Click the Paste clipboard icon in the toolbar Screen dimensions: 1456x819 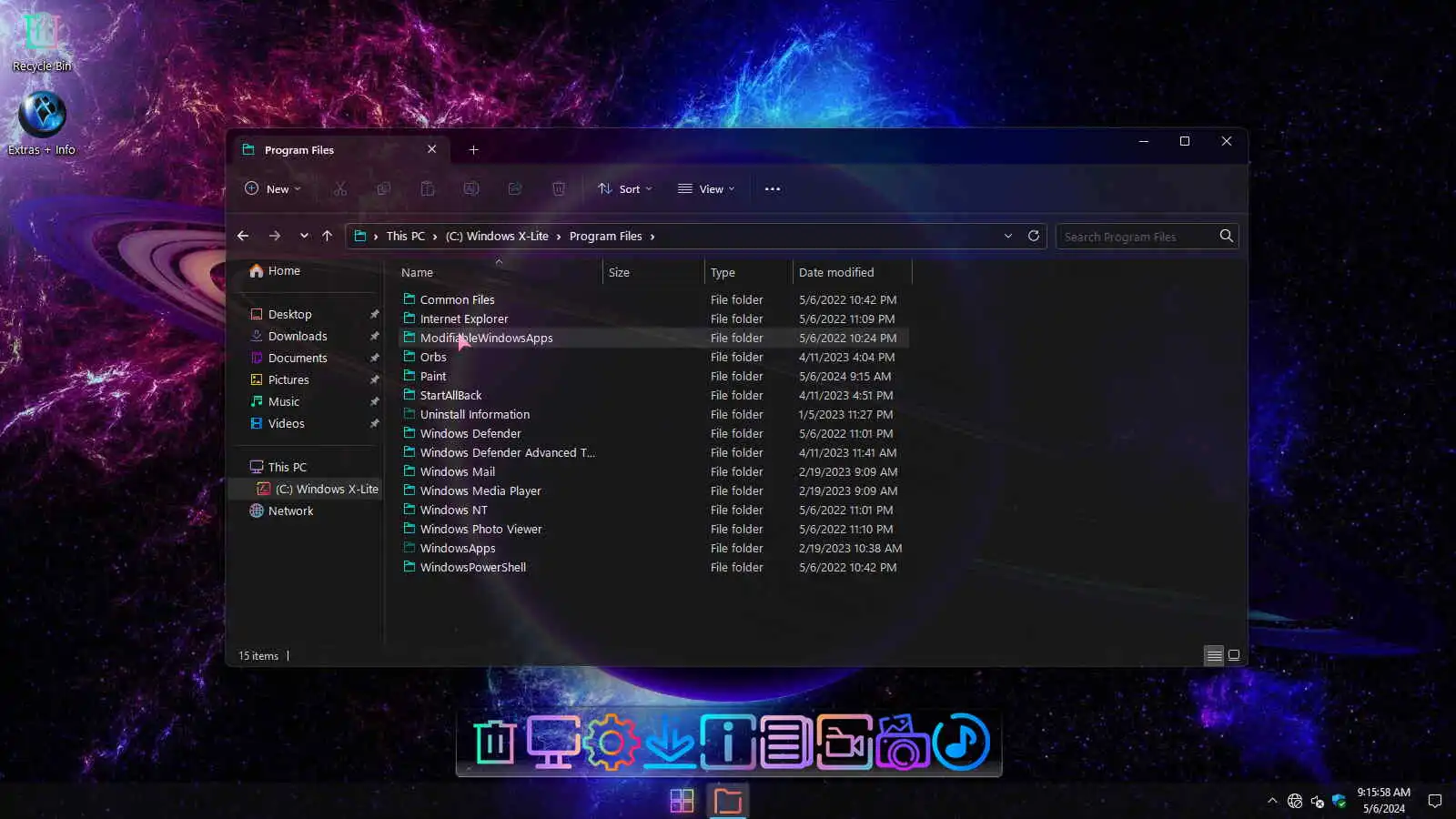428,188
